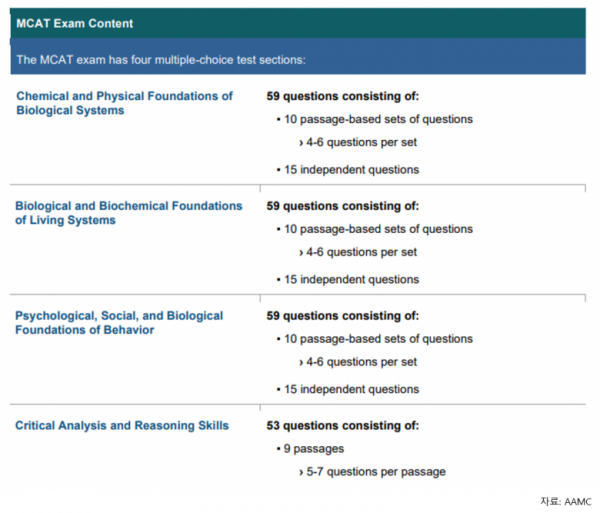Open Biological and Biochemical Foundations of Living Systems
Screen dimensions: 600x513
(129, 213)
